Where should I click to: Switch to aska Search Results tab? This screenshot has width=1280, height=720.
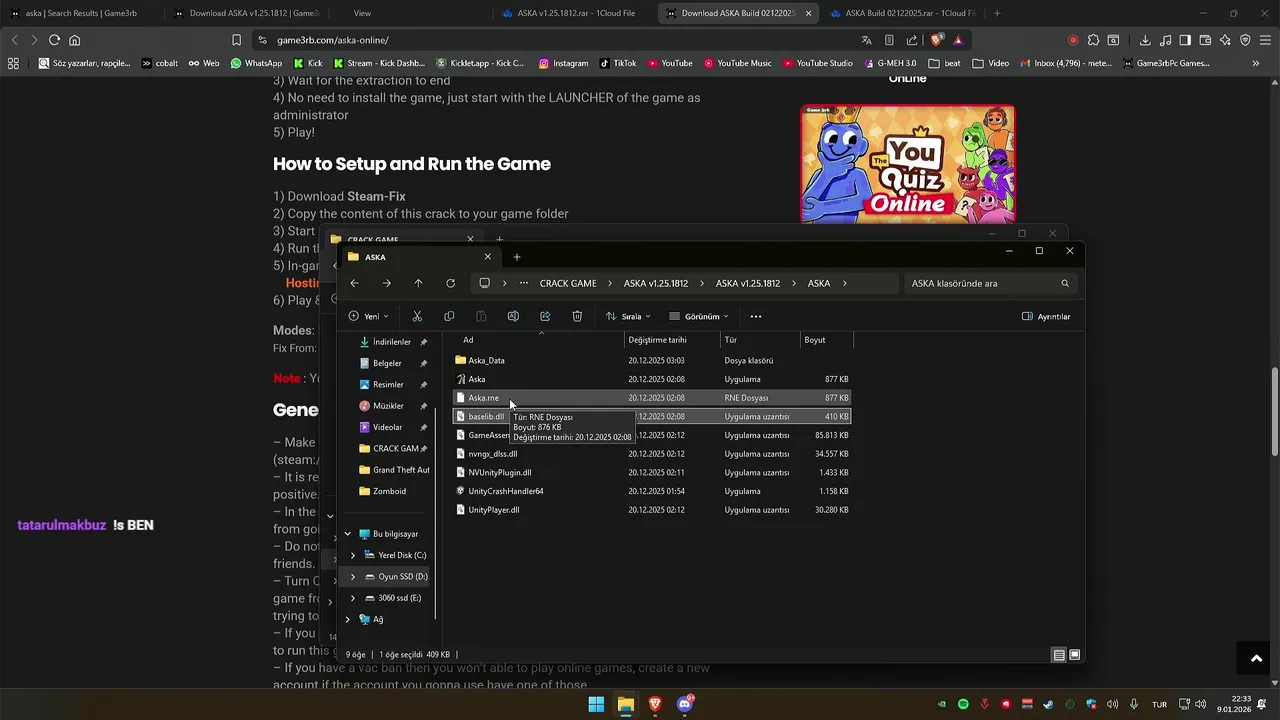point(82,13)
